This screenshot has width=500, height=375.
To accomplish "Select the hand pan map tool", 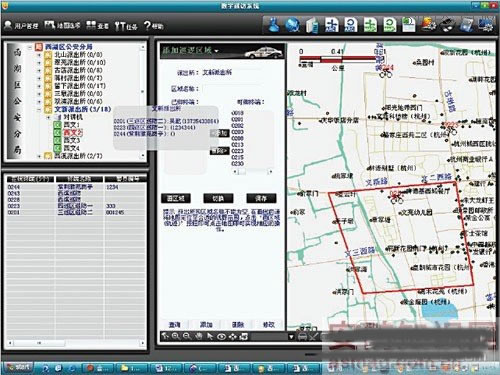I will point(199,336).
